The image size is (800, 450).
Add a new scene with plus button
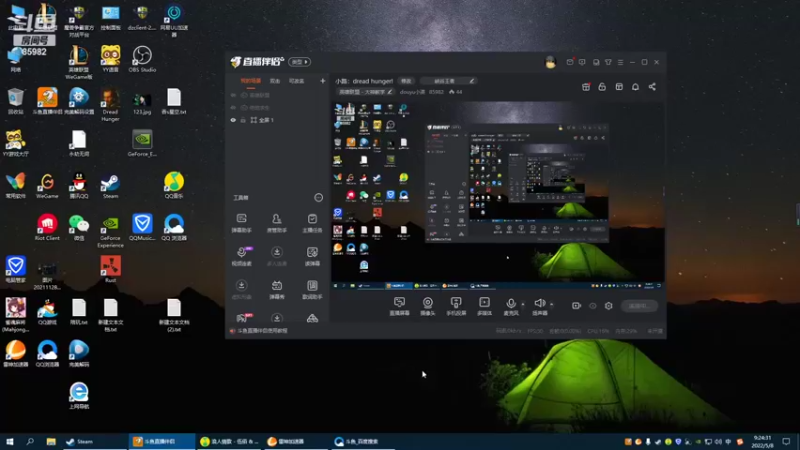[322, 81]
